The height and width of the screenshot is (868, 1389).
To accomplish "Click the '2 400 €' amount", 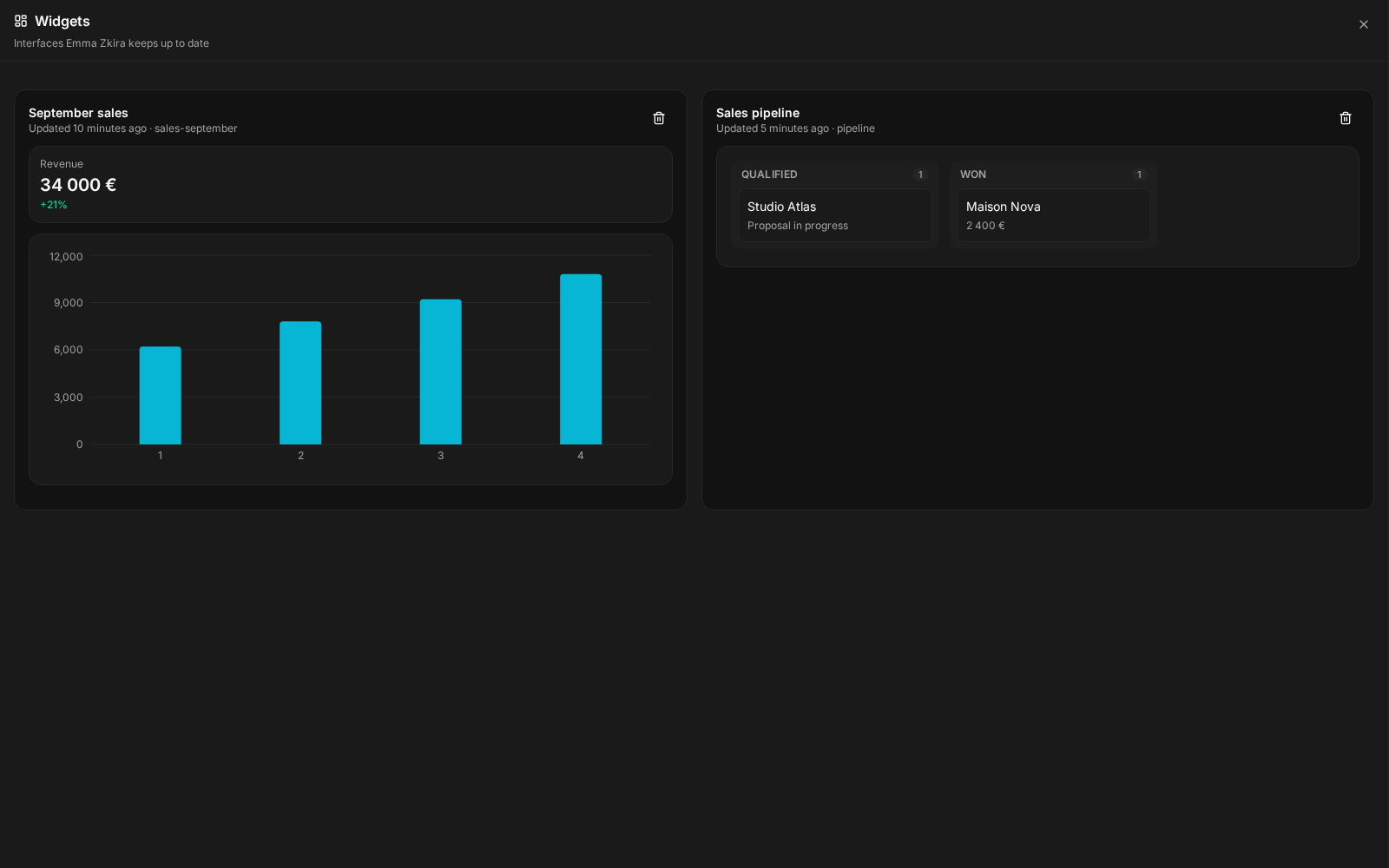I will point(985,226).
